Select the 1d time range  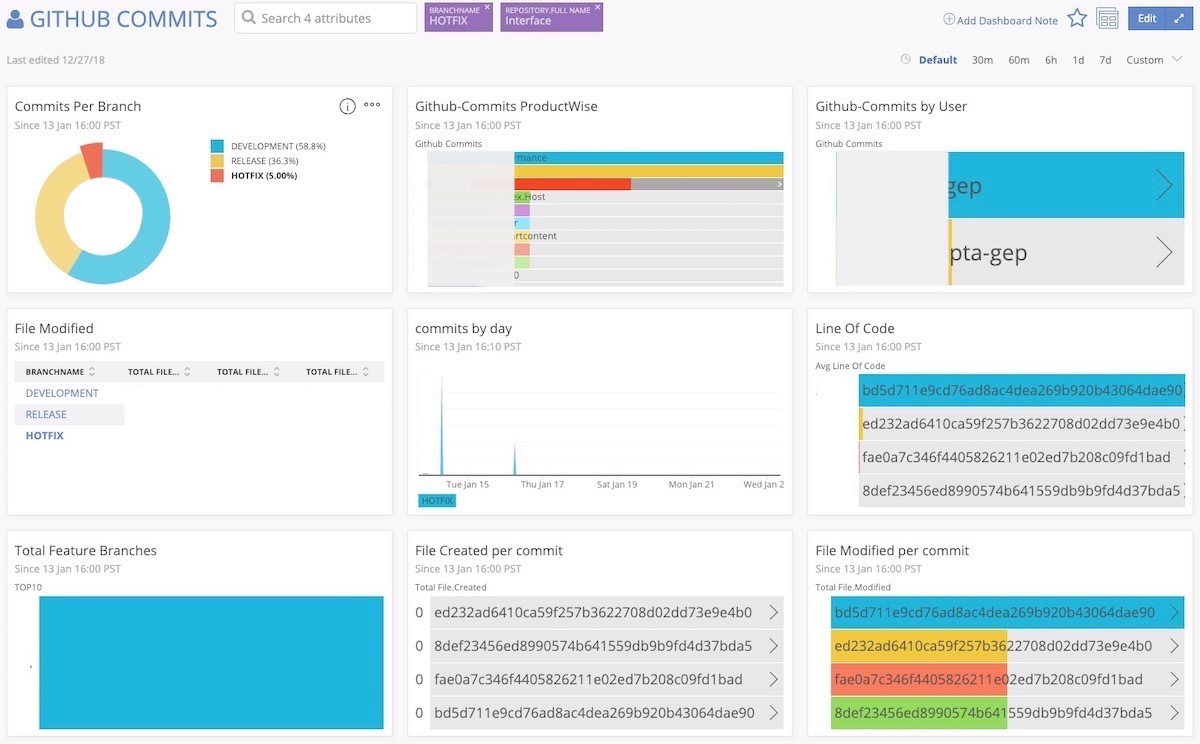pos(1078,60)
